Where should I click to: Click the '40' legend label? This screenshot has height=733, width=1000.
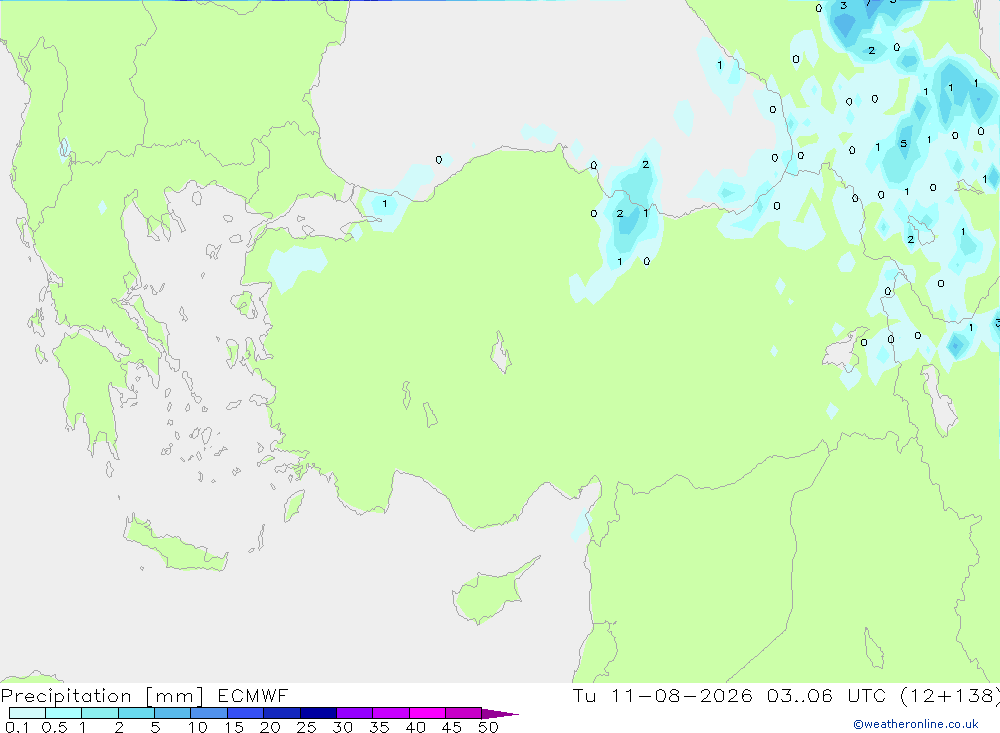(415, 727)
